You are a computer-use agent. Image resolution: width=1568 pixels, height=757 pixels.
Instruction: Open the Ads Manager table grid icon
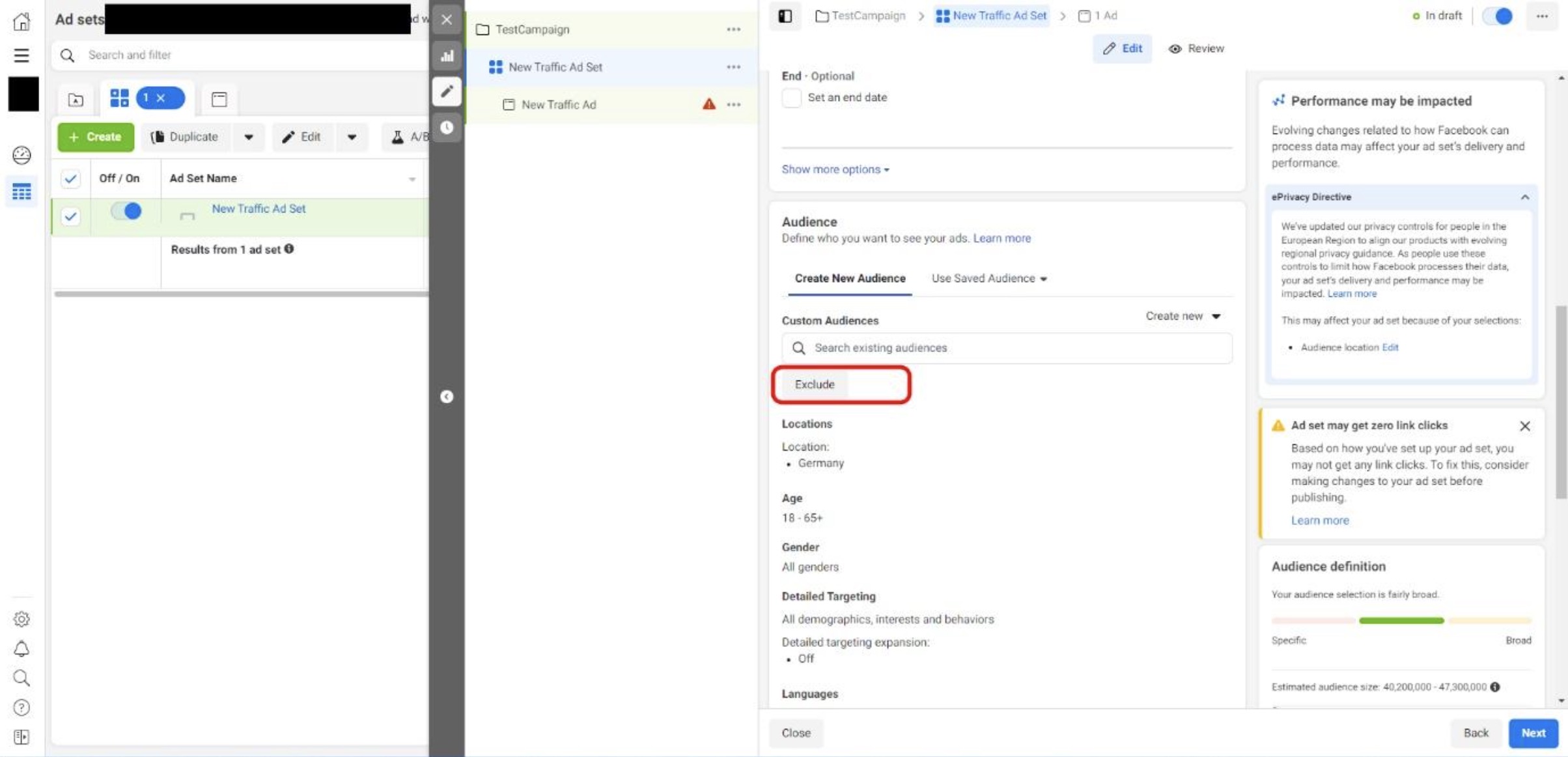coord(21,192)
